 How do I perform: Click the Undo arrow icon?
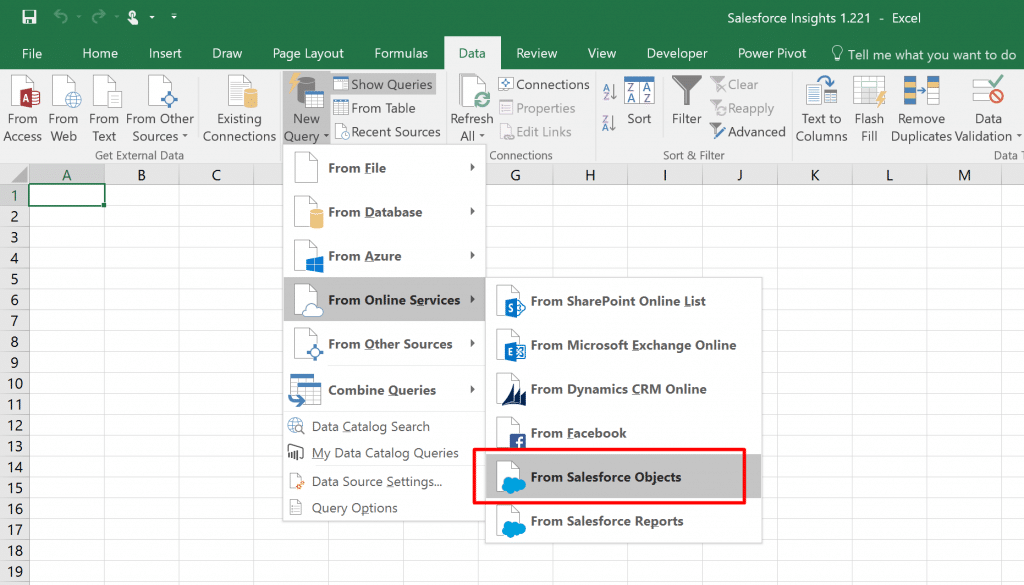61,16
